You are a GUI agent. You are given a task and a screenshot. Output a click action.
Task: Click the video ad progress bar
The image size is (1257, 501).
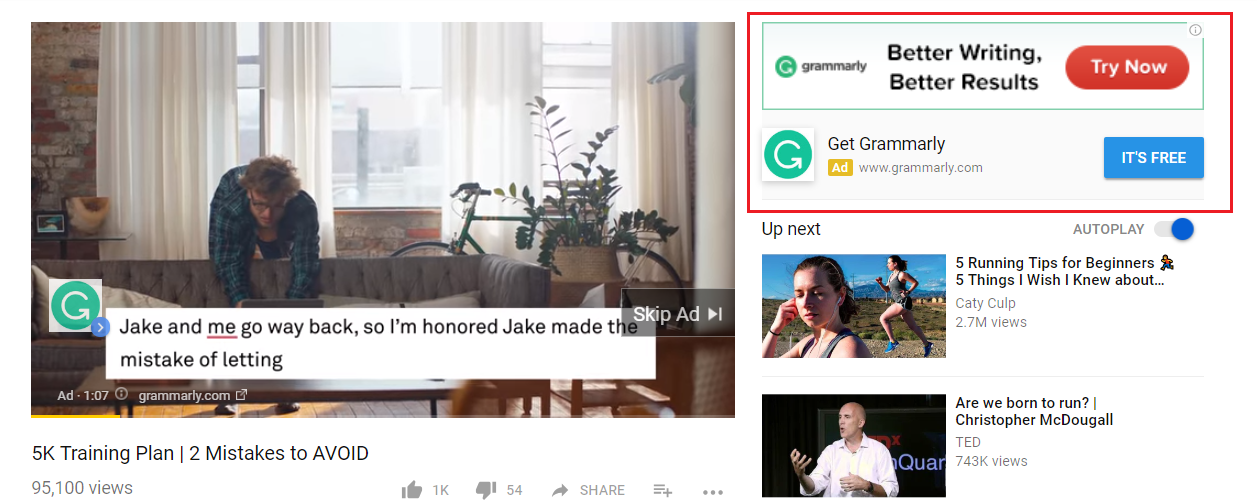click(383, 415)
